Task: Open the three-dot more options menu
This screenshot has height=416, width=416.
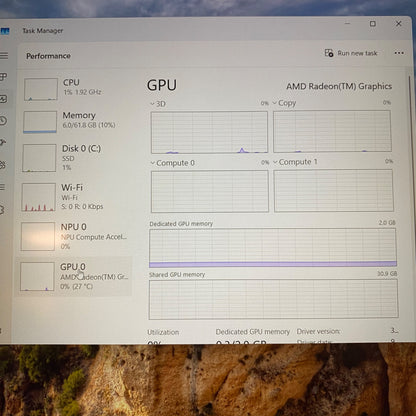Action: [x=399, y=53]
